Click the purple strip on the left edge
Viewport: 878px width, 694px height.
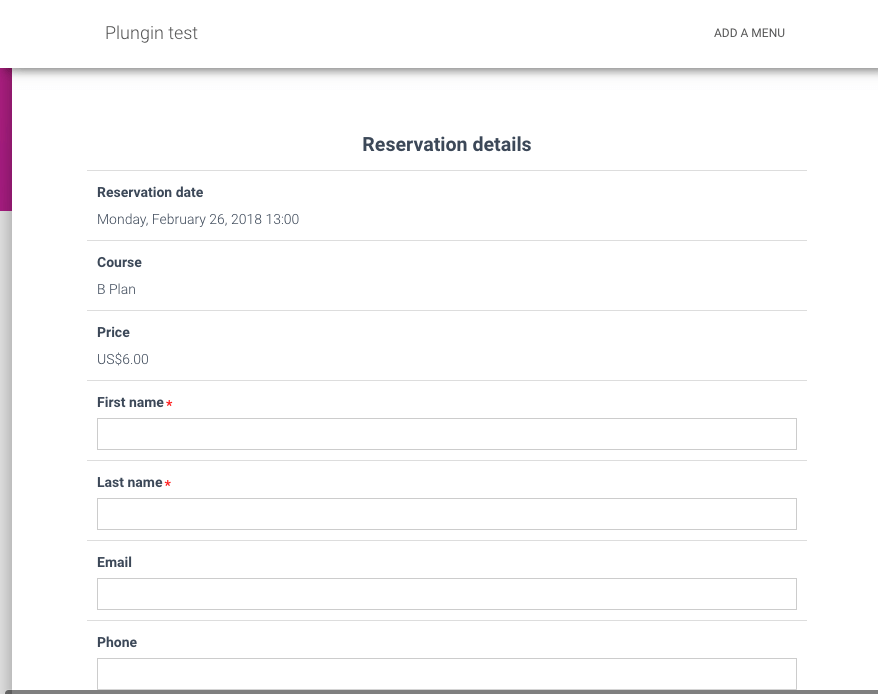pos(5,140)
